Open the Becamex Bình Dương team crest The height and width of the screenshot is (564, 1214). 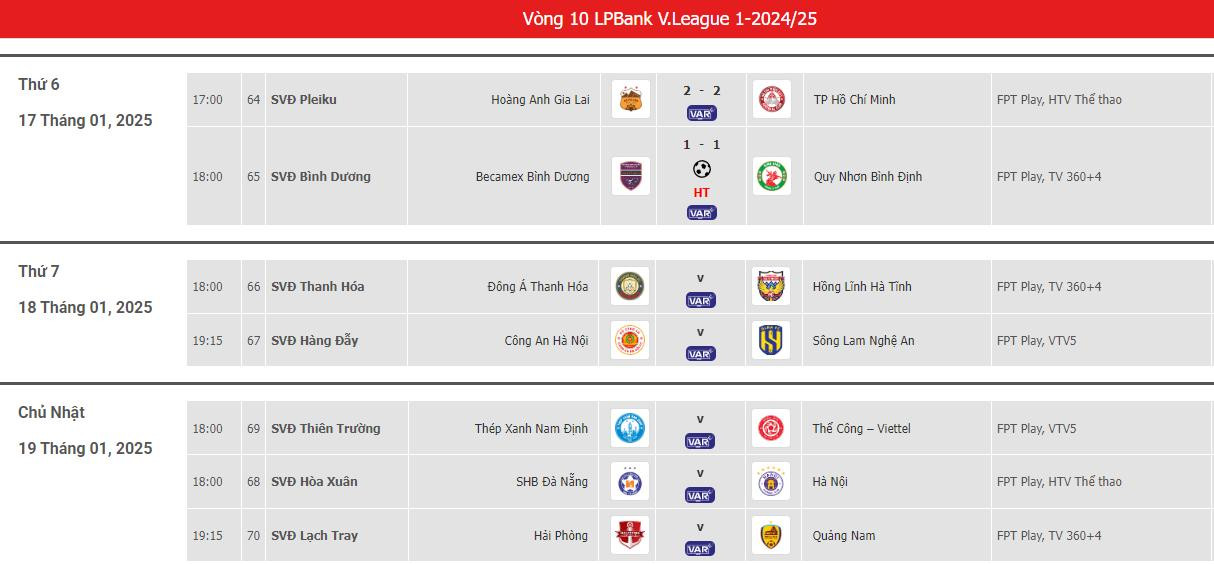click(x=630, y=176)
